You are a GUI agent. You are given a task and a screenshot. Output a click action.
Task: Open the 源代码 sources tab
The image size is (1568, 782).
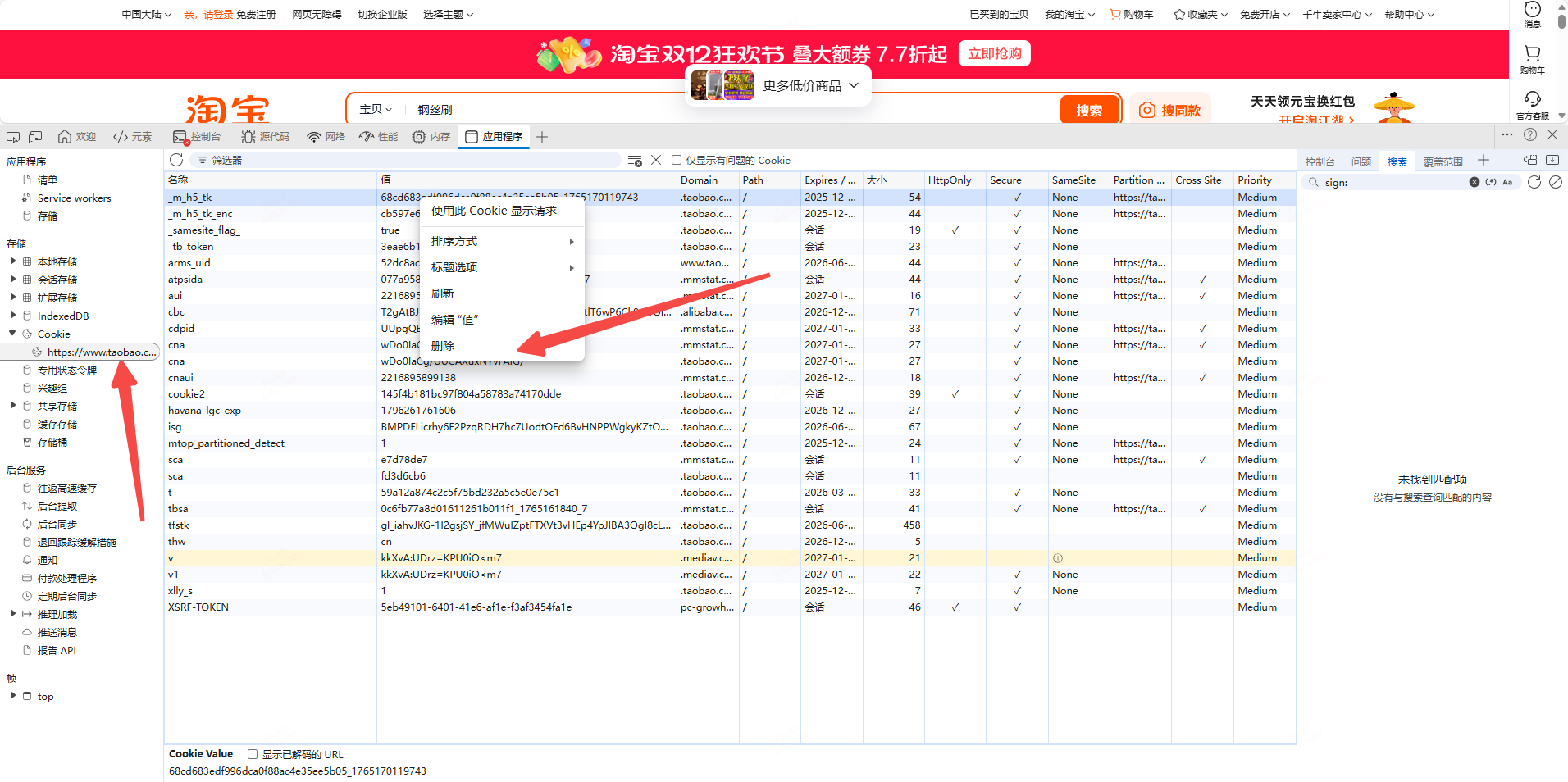pos(266,137)
